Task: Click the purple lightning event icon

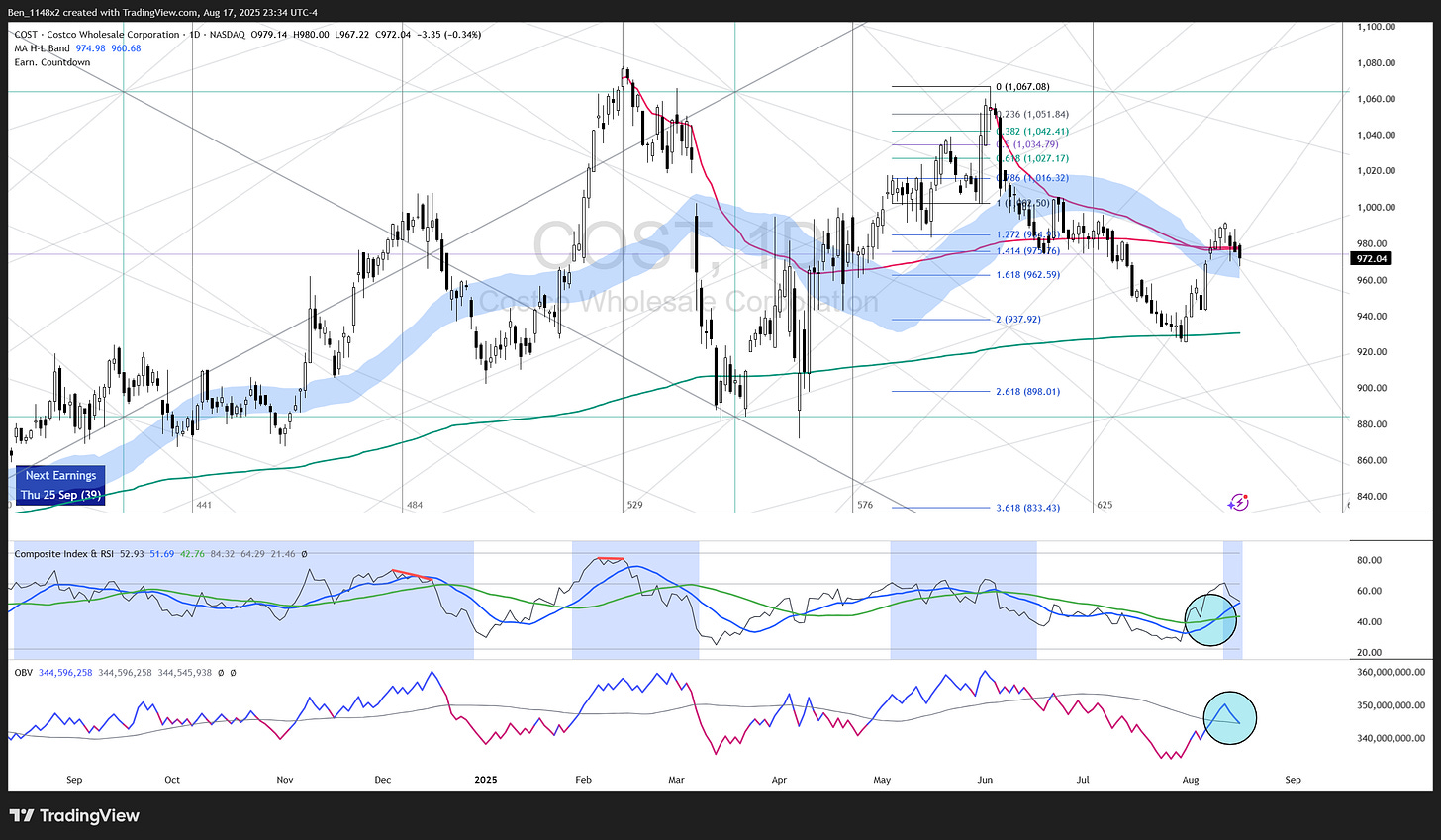Action: click(1238, 503)
